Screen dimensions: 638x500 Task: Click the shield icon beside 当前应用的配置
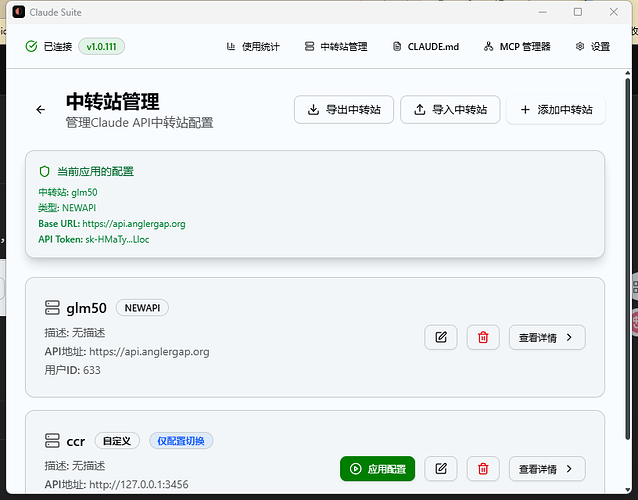(44, 171)
